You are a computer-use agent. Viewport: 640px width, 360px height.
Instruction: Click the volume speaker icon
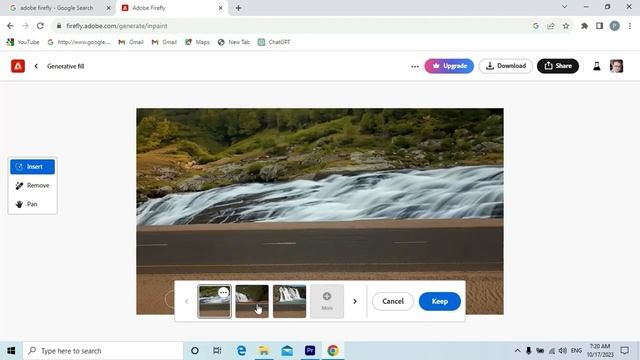[563, 351]
